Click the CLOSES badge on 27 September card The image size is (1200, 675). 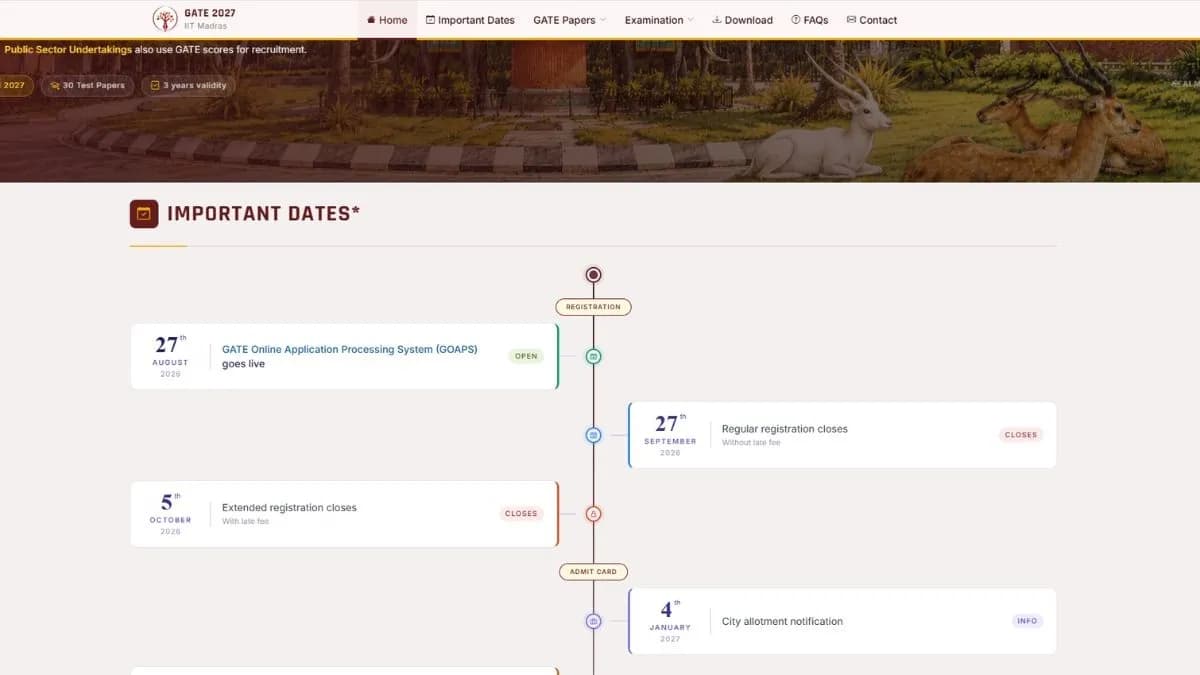[1021, 435]
